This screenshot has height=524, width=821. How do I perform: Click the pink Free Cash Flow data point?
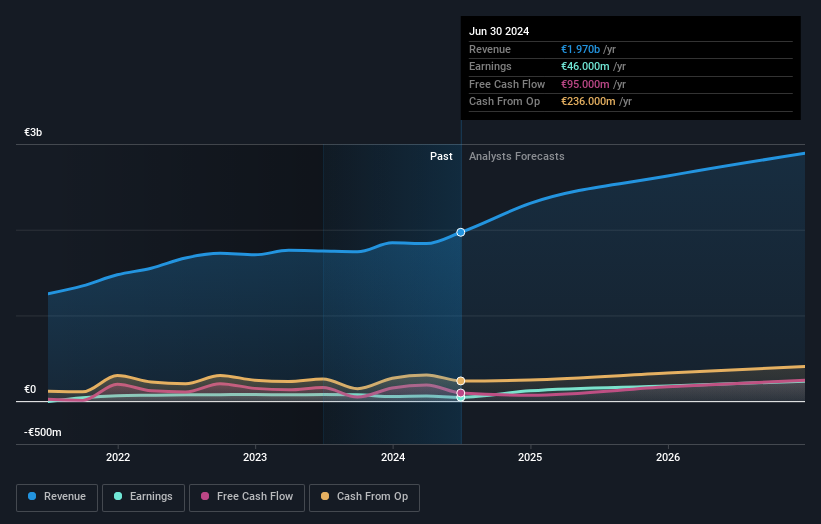point(461,393)
